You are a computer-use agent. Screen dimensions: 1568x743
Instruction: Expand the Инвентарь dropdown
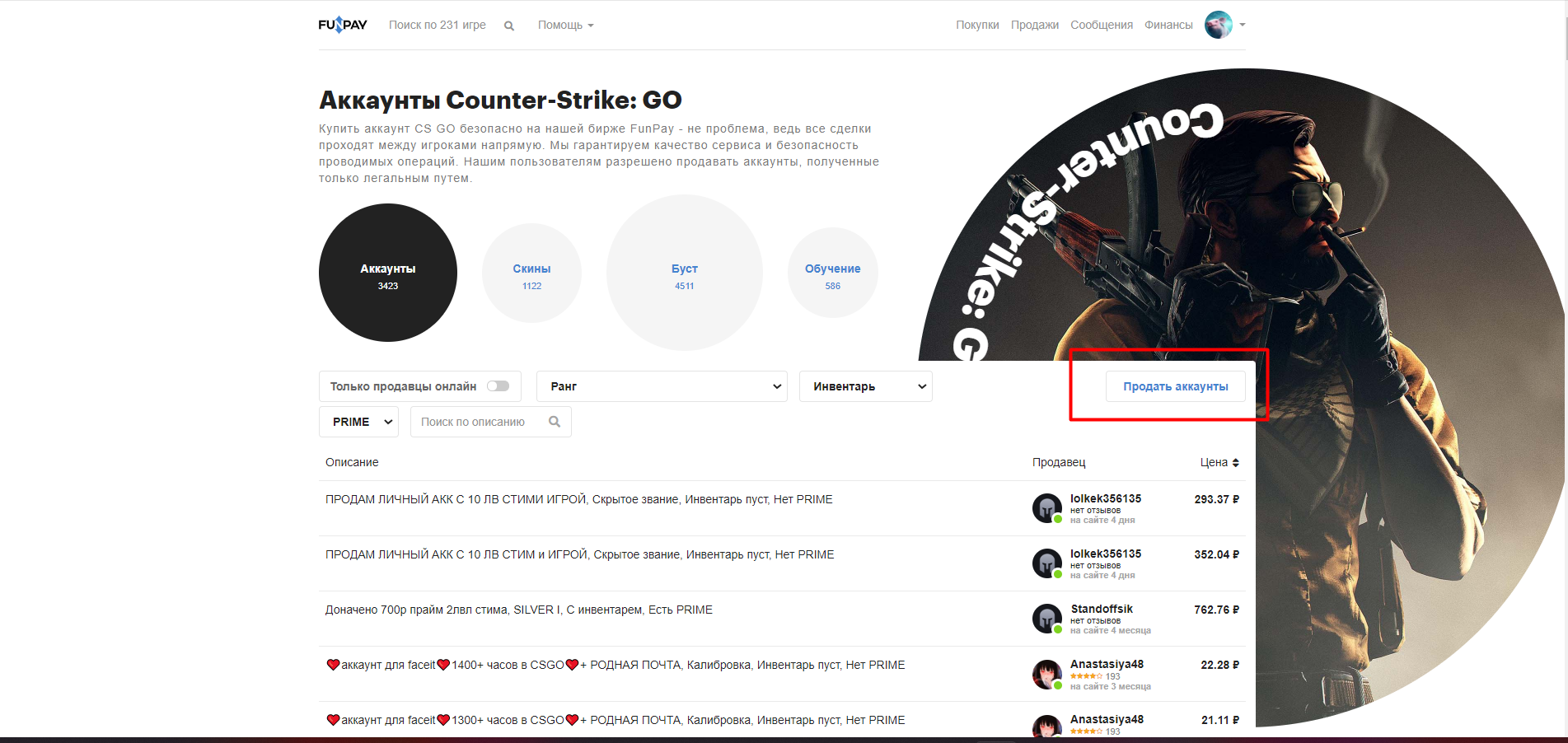[x=865, y=386]
